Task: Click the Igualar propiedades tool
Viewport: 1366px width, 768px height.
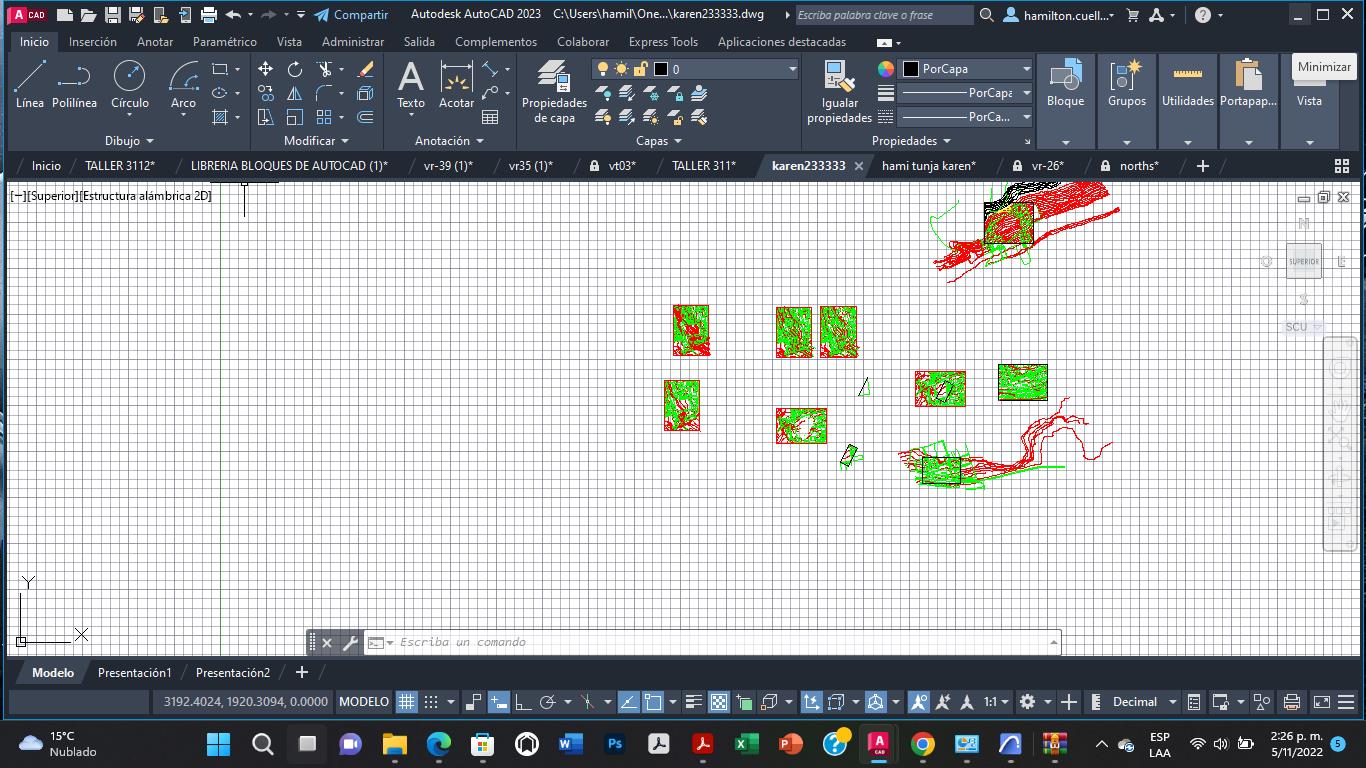Action: pyautogui.click(x=839, y=90)
